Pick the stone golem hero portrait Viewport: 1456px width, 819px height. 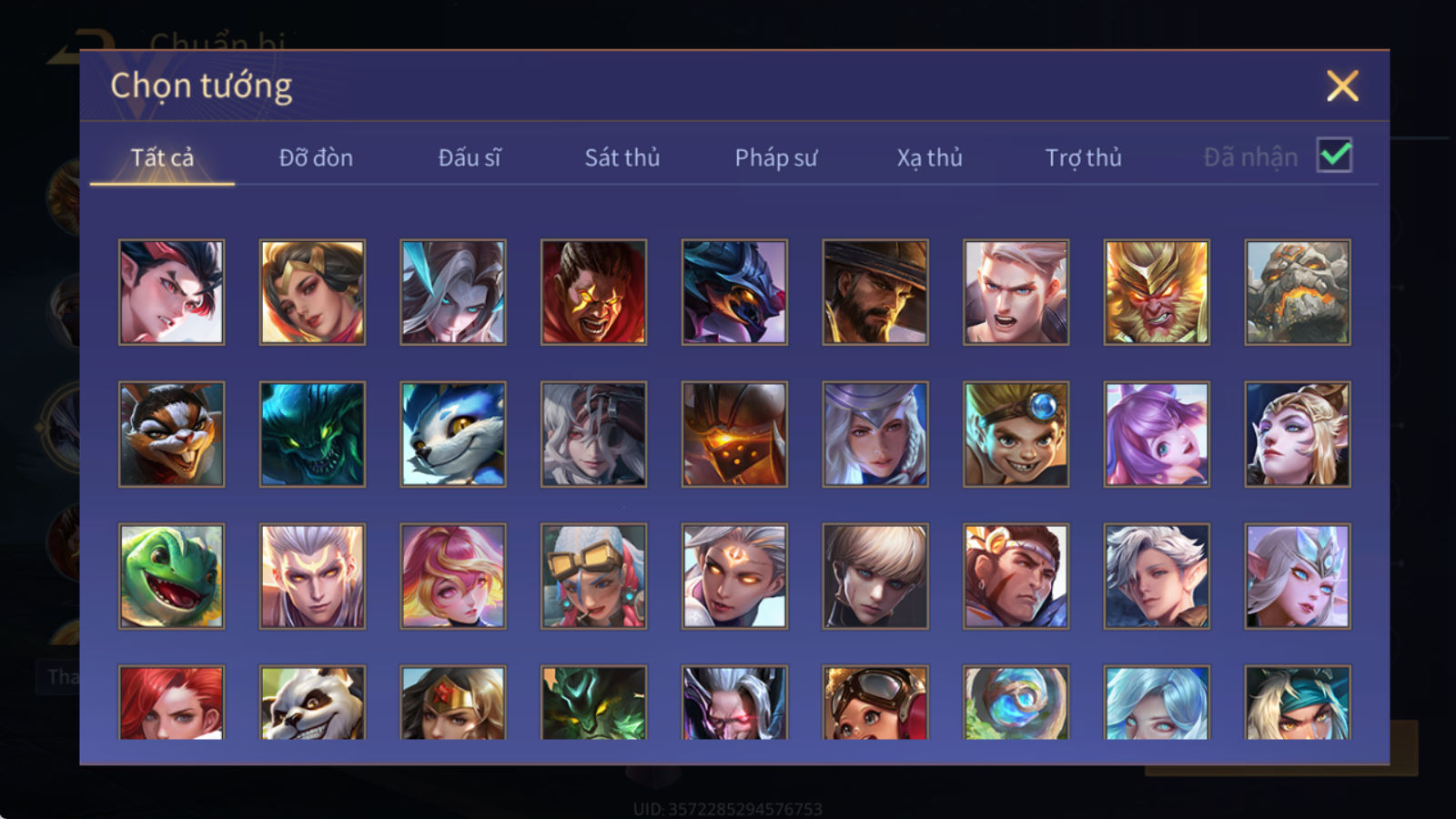point(1298,292)
